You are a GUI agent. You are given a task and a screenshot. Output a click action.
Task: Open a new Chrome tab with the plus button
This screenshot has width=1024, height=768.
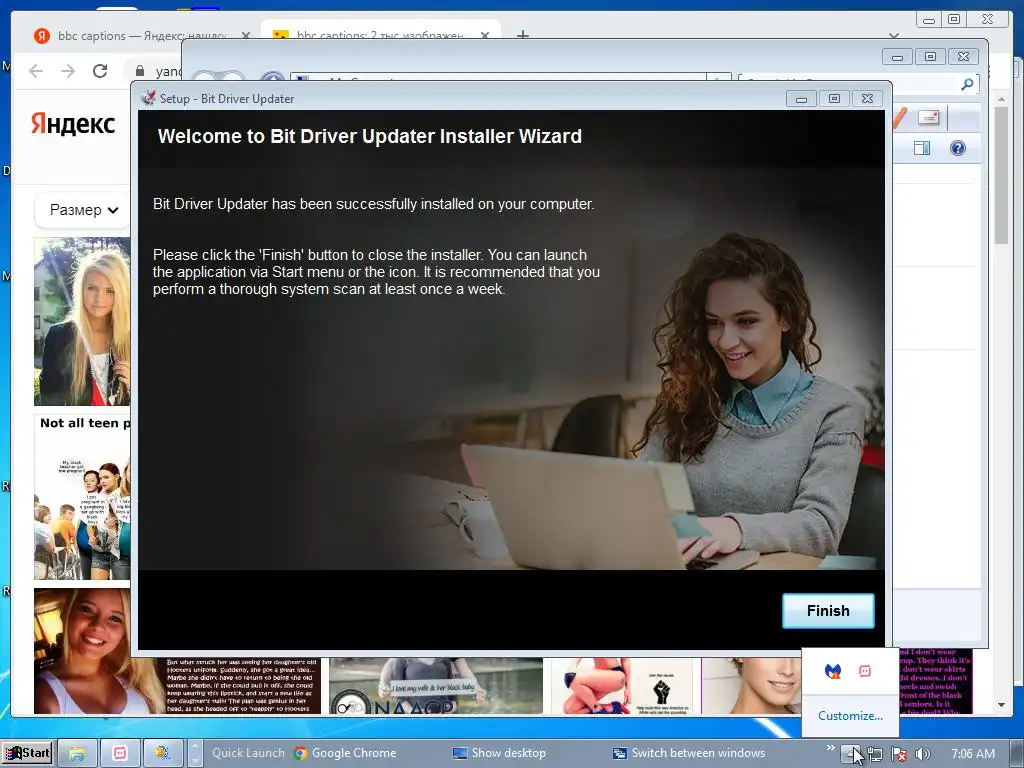click(x=522, y=34)
